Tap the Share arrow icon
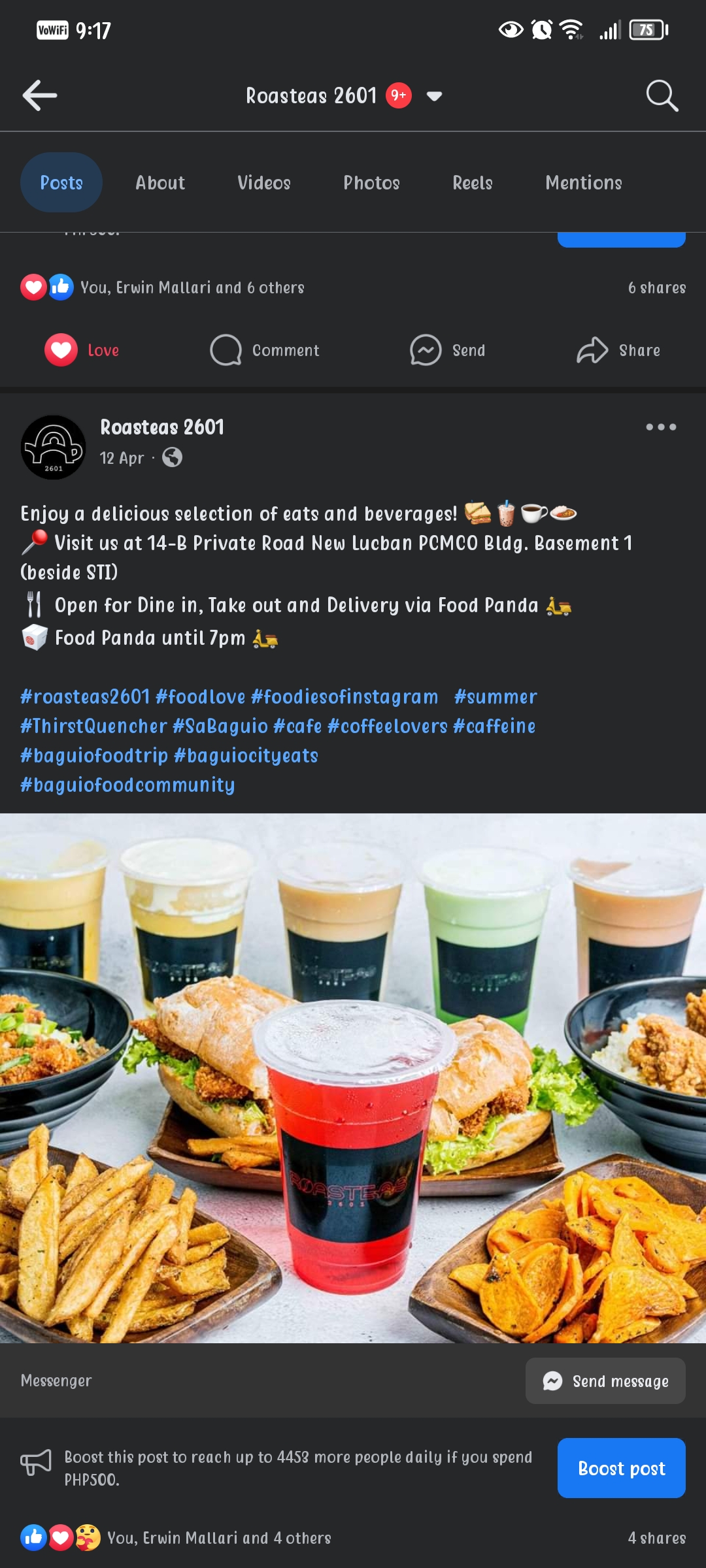Viewport: 706px width, 1568px height. point(592,350)
